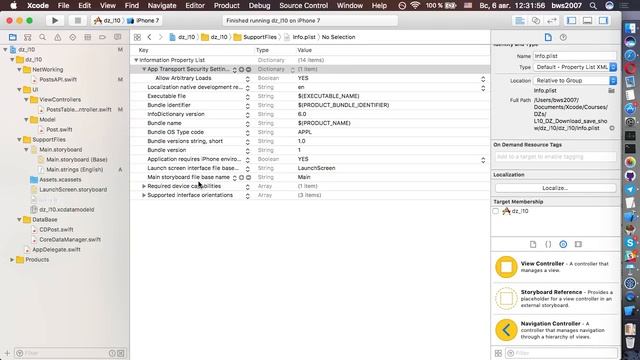
Task: Open the Report navigator
Action: (118, 37)
